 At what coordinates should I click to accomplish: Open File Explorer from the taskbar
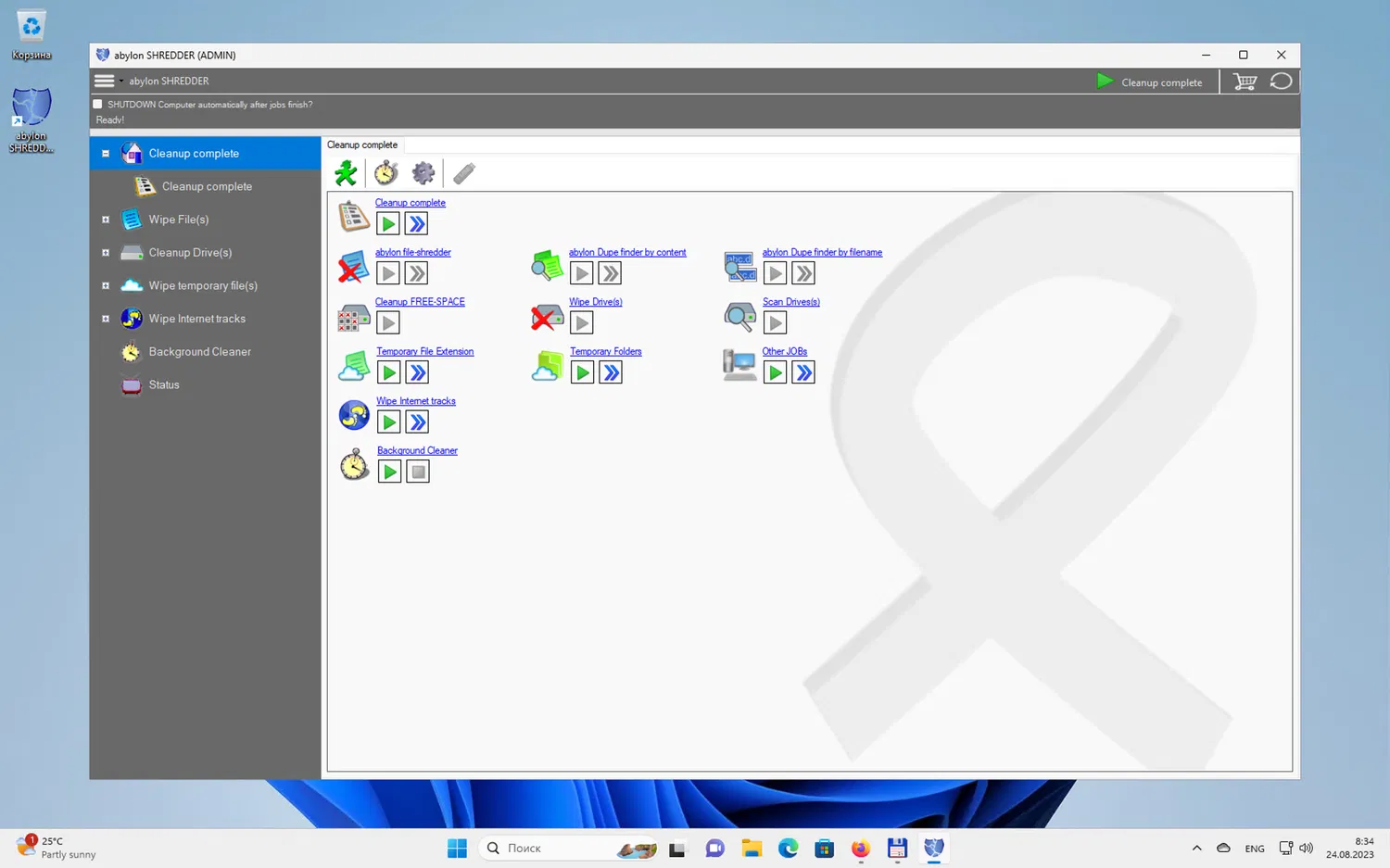coord(752,849)
